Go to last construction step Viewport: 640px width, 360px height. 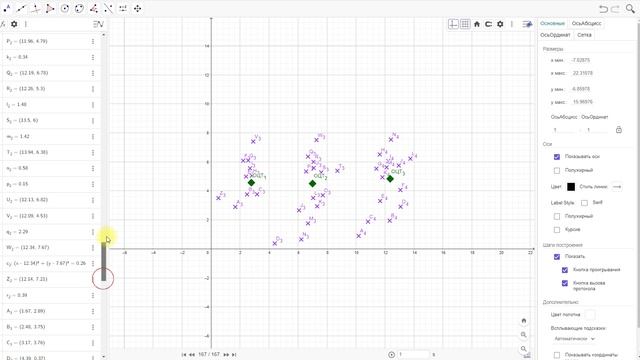pyautogui.click(x=234, y=355)
